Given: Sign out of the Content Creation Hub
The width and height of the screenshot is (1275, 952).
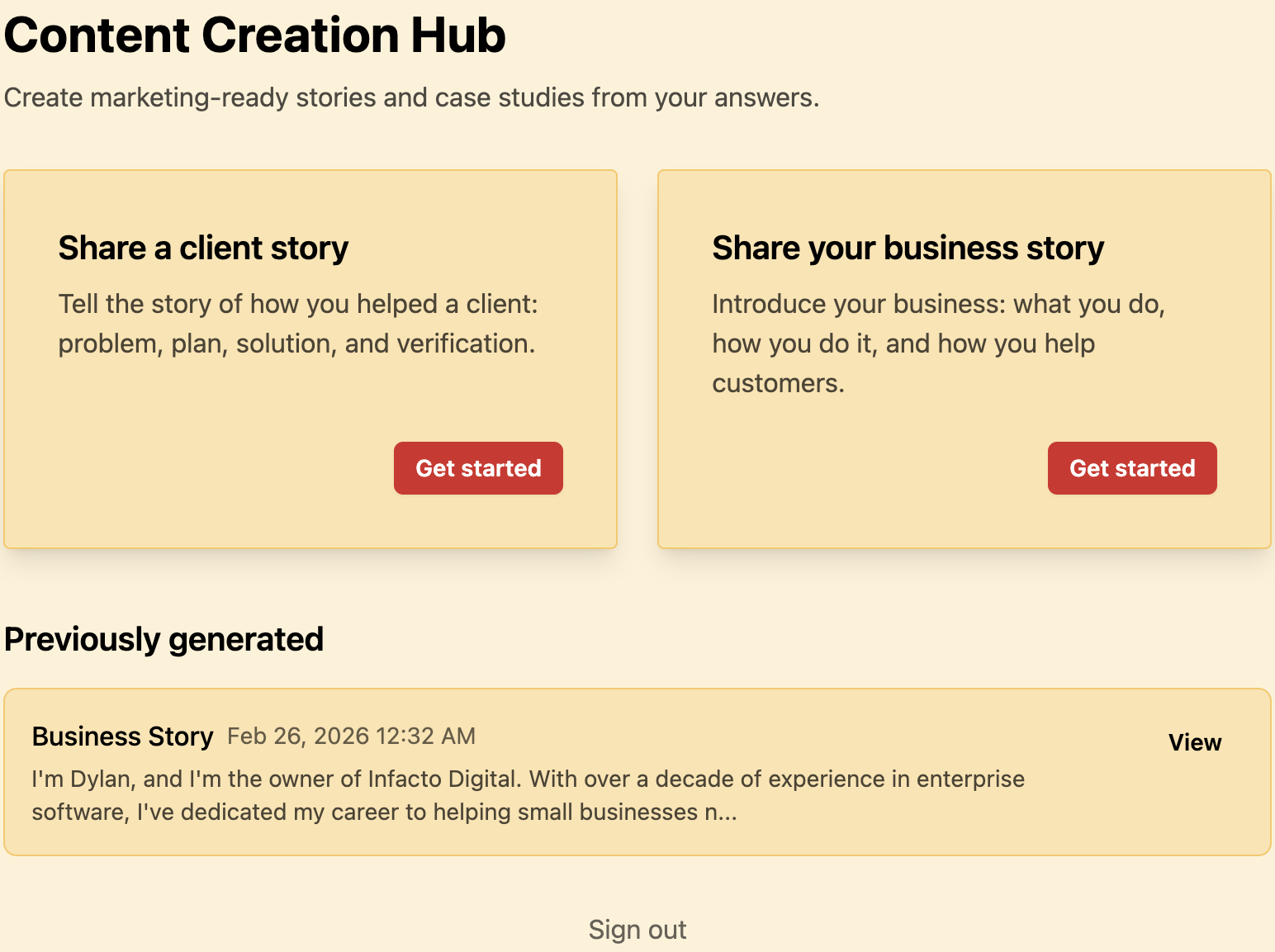Looking at the screenshot, I should (x=637, y=929).
